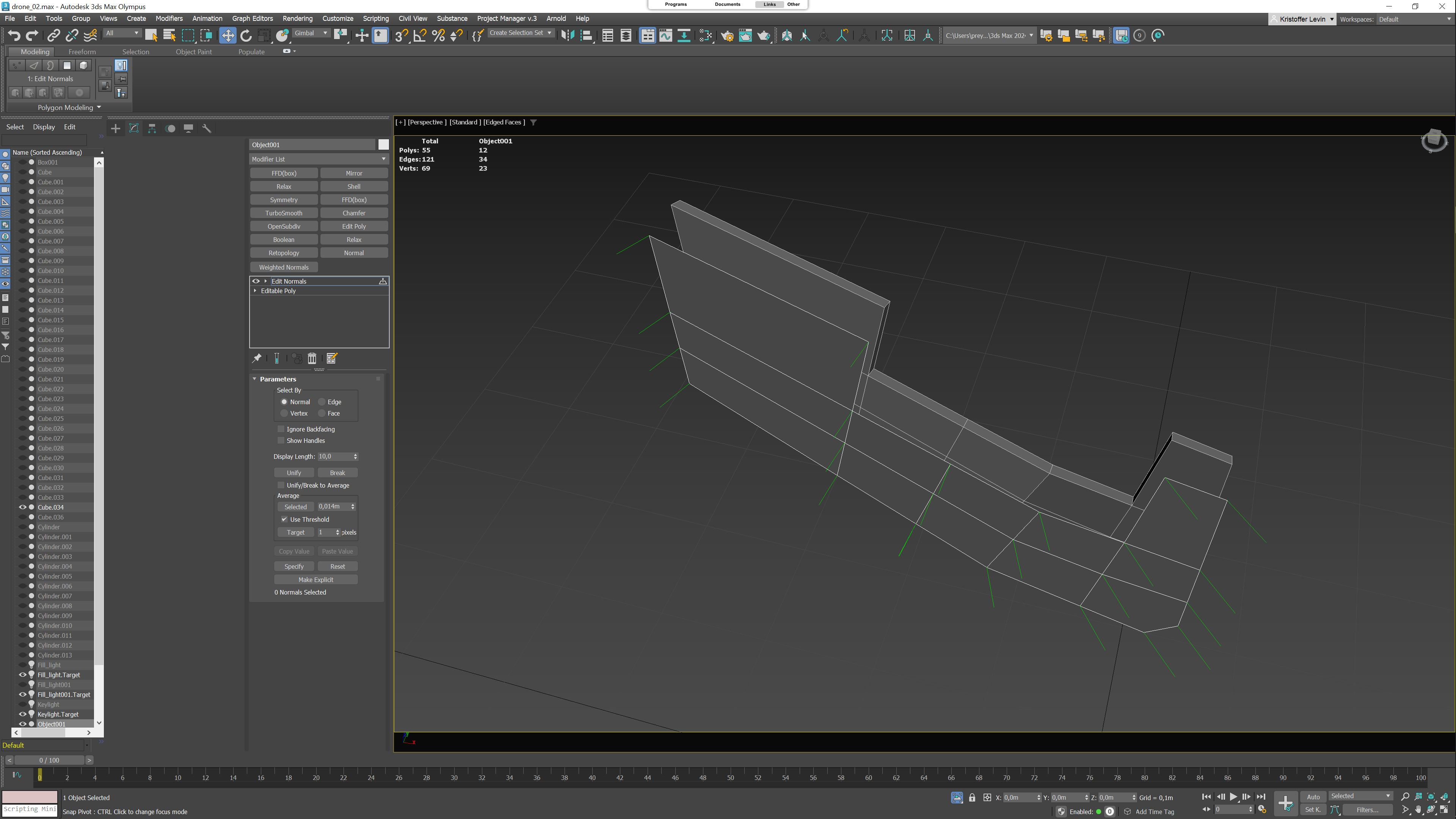Expand the Editable Poly stack entry
This screenshot has height=819, width=1456.
[x=256, y=290]
